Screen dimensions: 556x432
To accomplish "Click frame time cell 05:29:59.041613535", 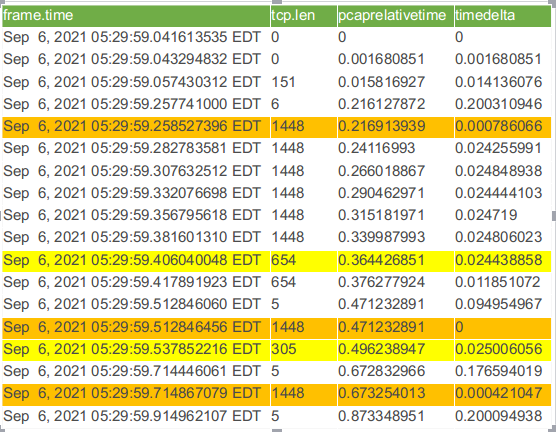I will click(x=136, y=37).
